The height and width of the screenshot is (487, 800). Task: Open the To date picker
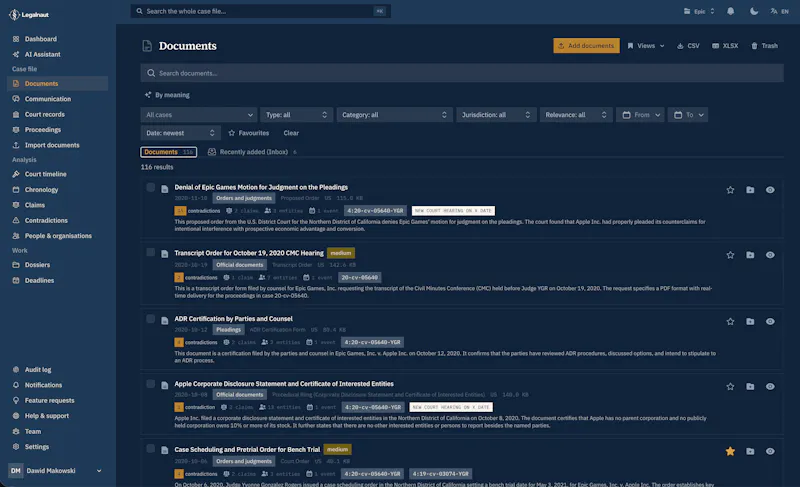[x=688, y=115]
